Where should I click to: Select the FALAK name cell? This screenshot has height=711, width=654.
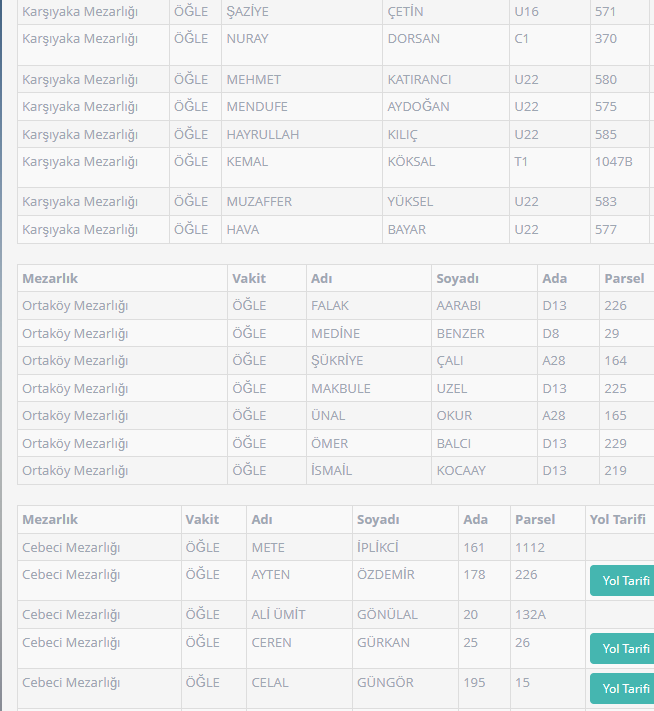330,305
